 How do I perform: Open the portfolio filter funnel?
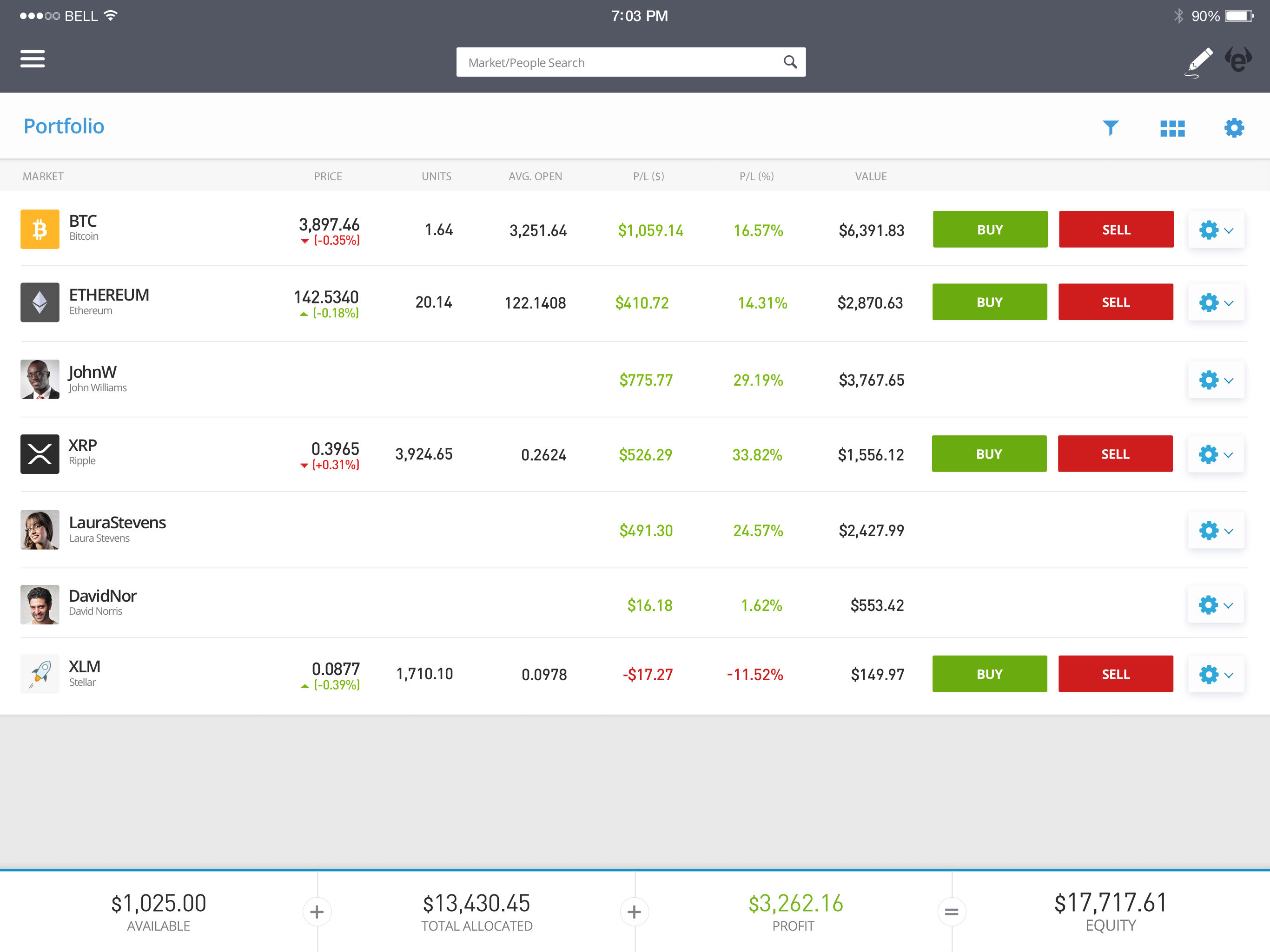click(1111, 127)
